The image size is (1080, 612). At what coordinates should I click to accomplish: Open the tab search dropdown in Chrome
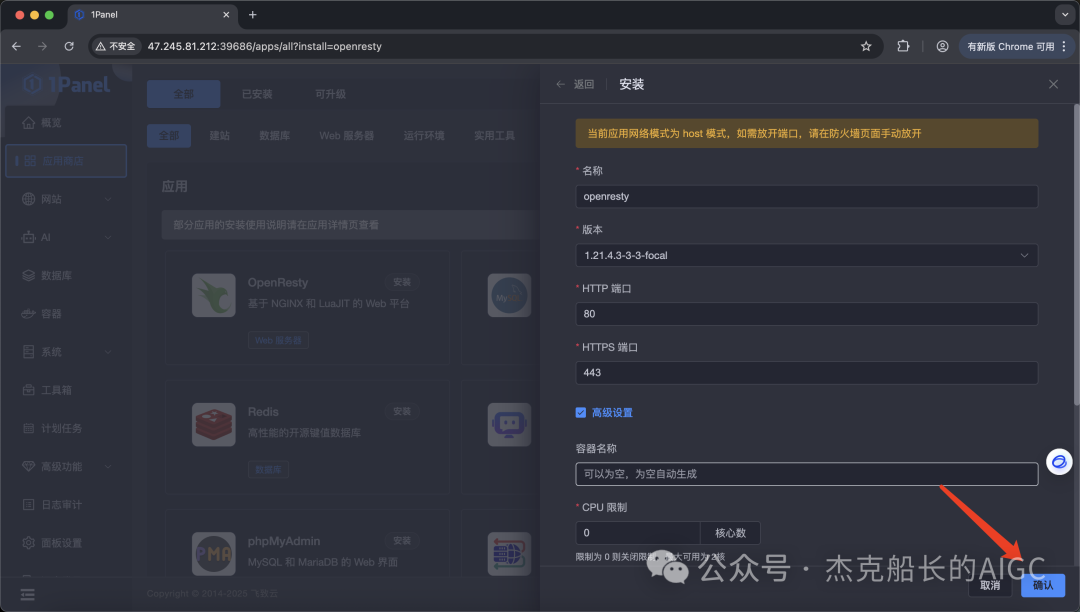point(1065,14)
